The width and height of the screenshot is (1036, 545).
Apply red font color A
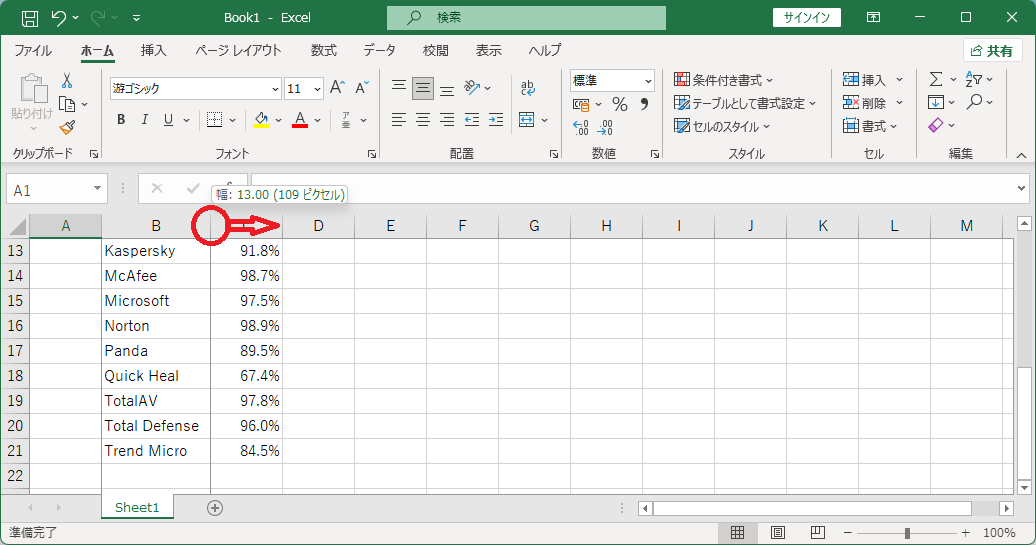[x=300, y=120]
